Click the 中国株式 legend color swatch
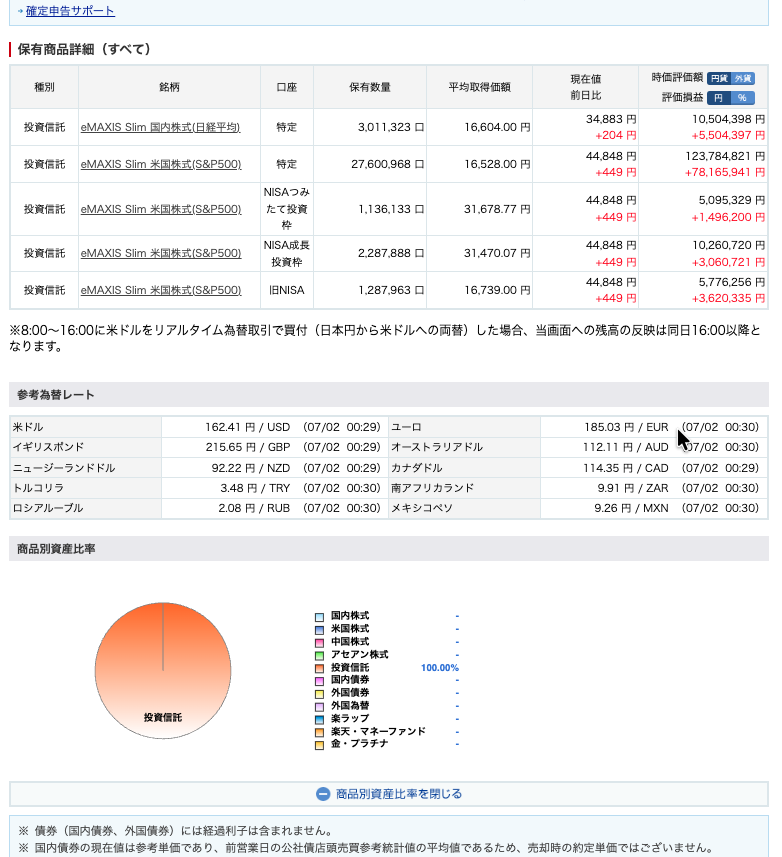The image size is (782, 857). pyautogui.click(x=319, y=643)
